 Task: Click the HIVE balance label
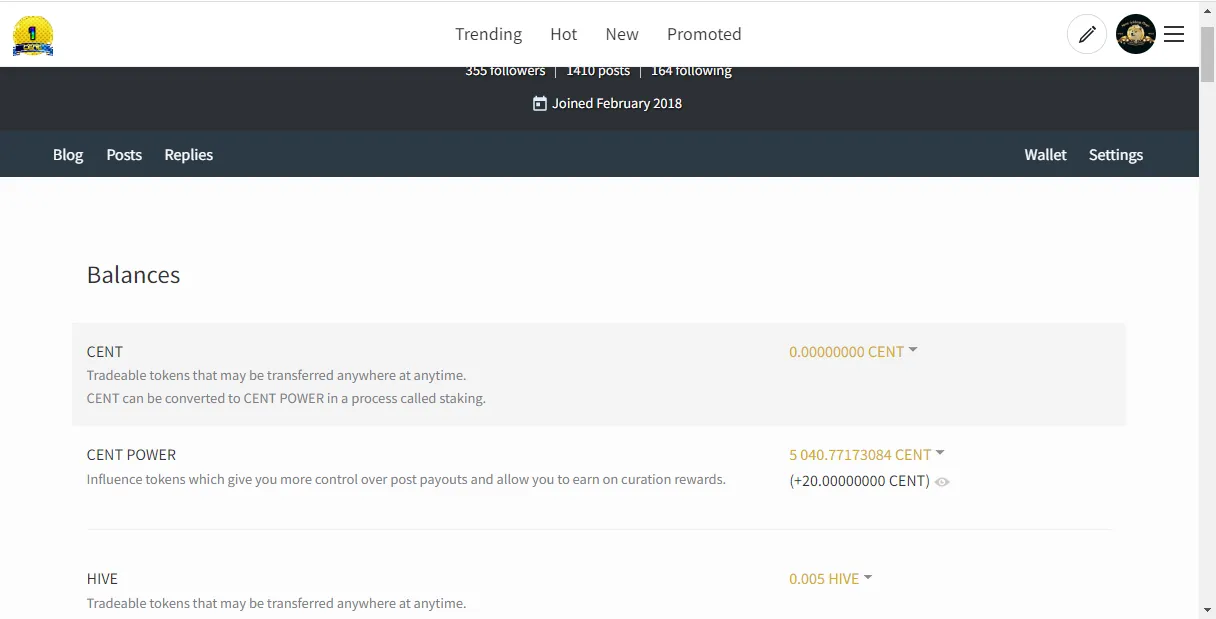tap(102, 578)
